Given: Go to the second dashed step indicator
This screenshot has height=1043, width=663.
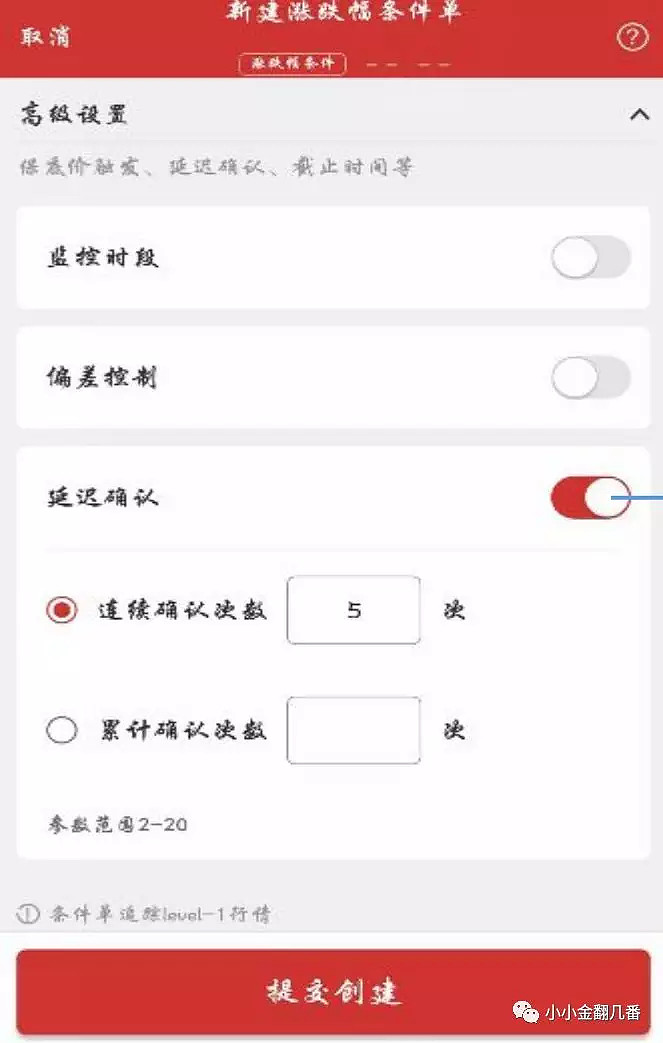Looking at the screenshot, I should (382, 65).
